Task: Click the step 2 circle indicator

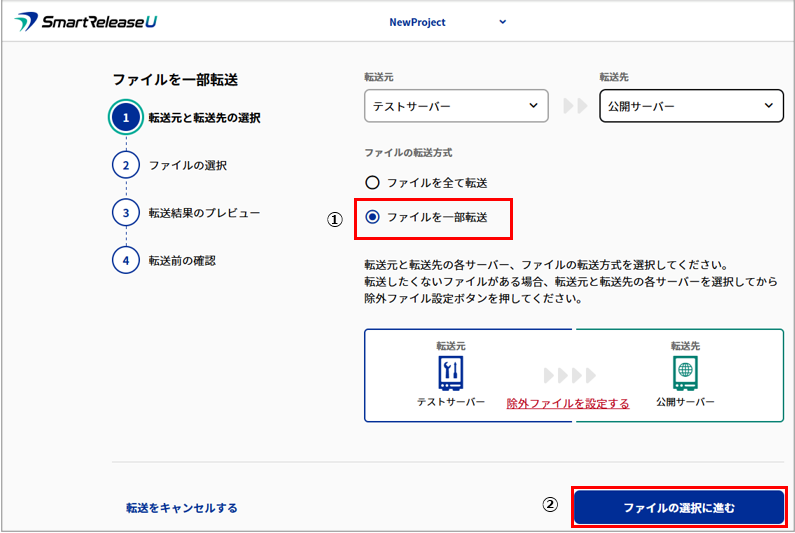Action: [126, 165]
